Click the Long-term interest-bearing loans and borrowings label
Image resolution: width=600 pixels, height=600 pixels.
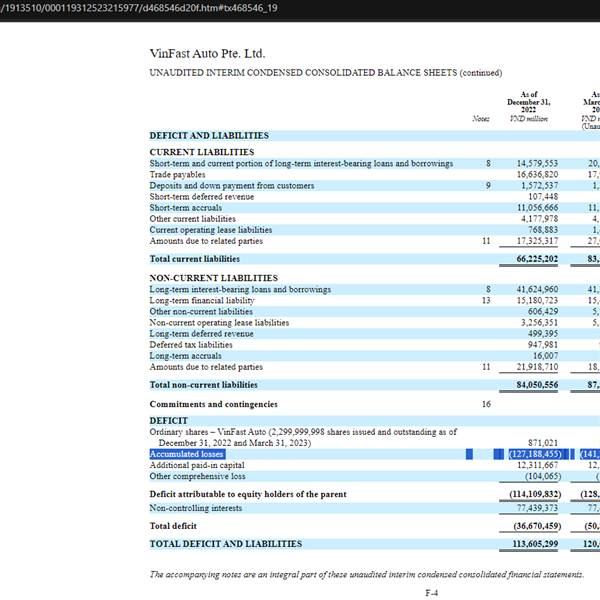coord(240,289)
